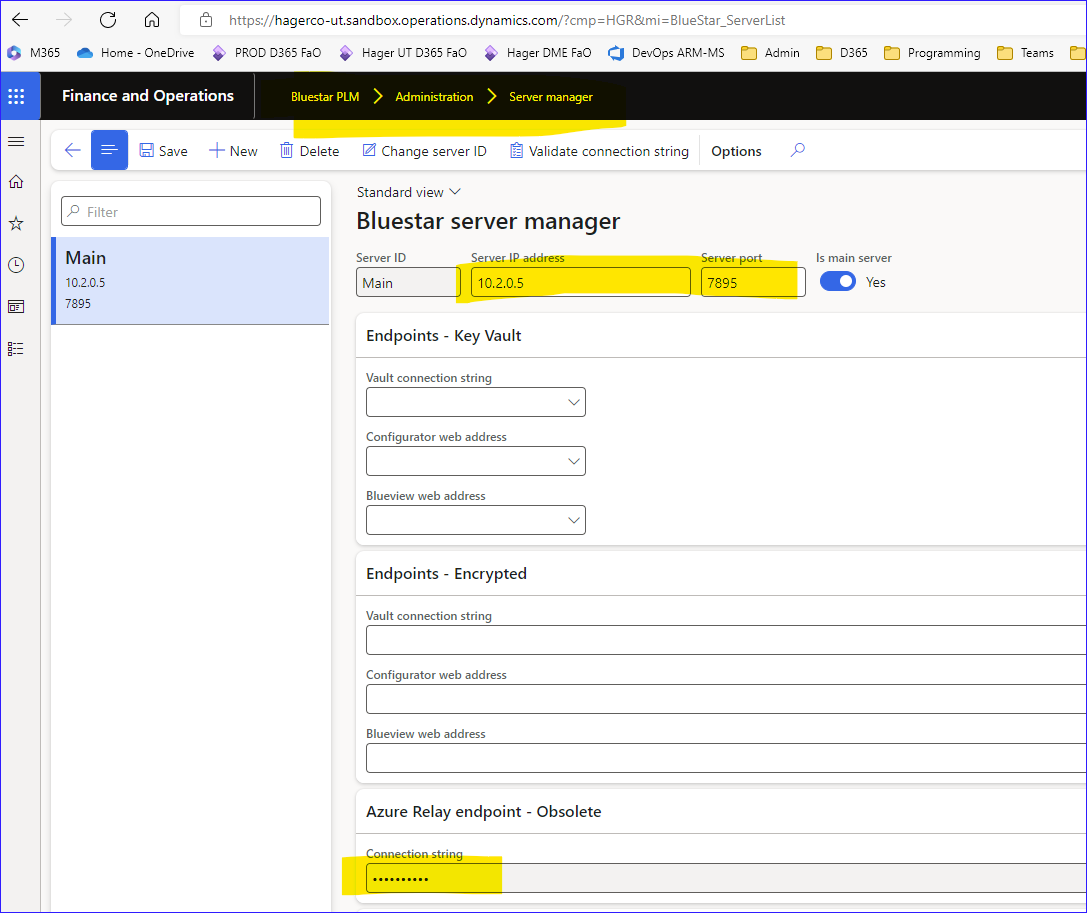Click the Server ID field
The image size is (1087, 913).
(x=408, y=282)
